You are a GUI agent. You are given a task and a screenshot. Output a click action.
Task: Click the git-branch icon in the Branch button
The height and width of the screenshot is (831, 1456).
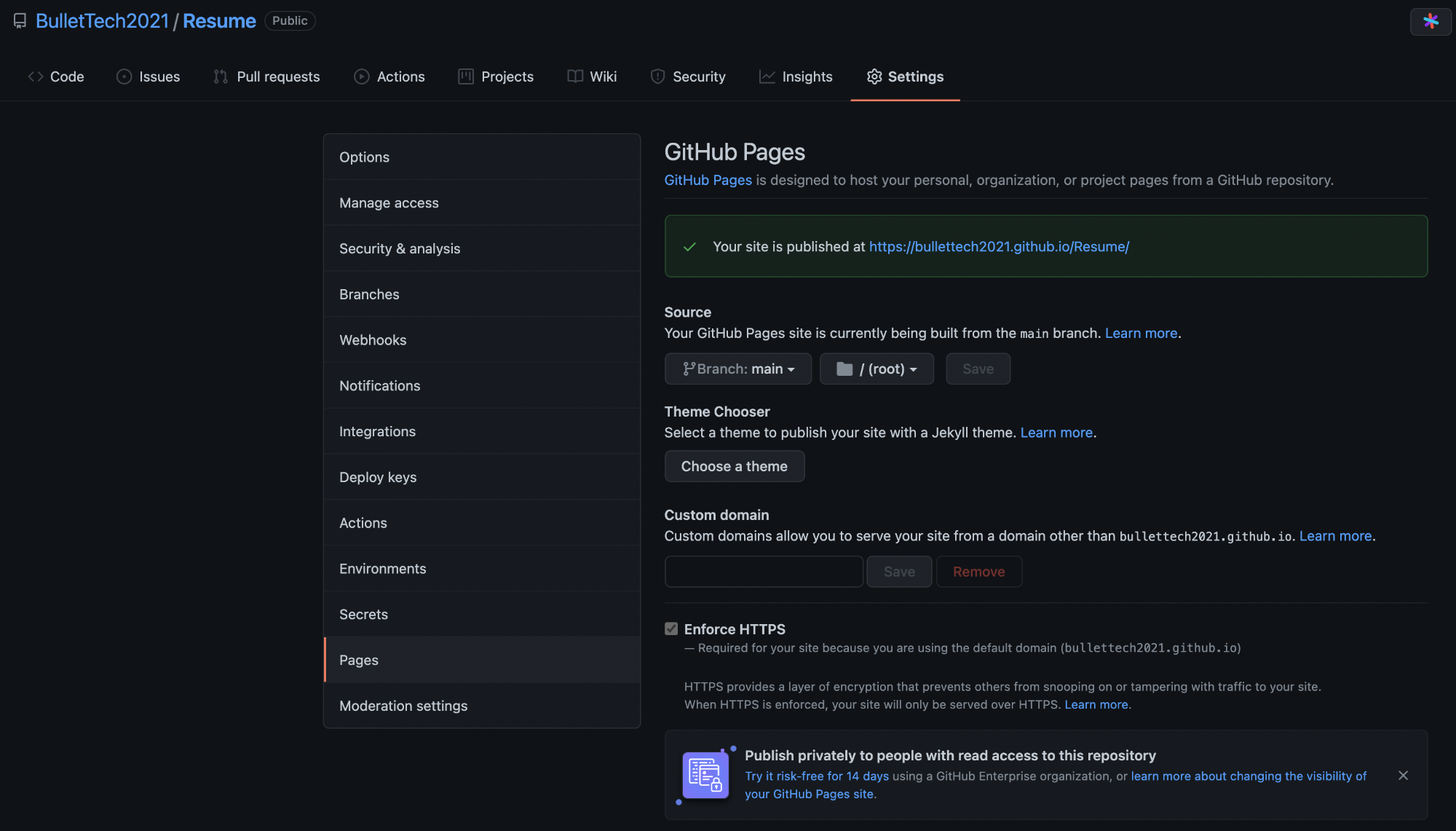tap(689, 369)
